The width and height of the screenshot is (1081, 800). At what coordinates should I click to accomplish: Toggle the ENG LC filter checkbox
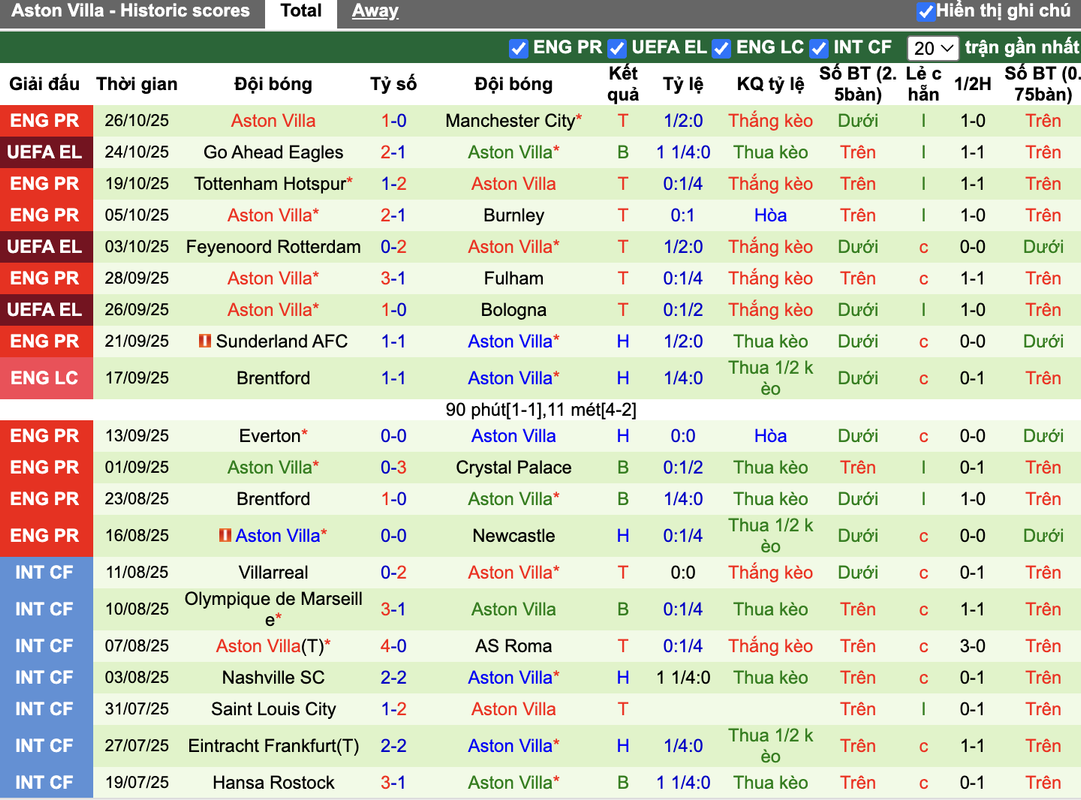coord(721,48)
